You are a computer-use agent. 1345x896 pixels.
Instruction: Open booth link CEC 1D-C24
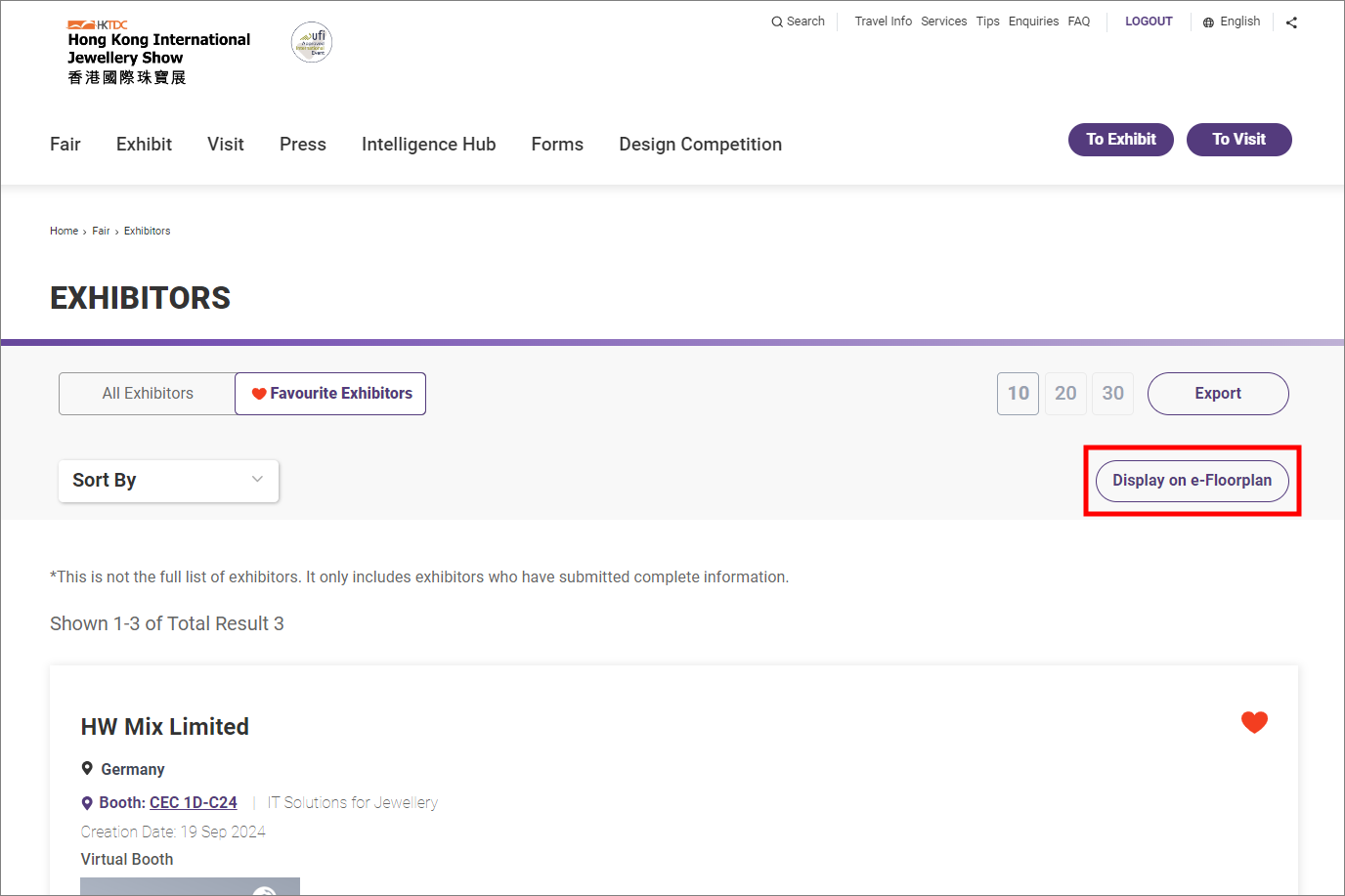tap(194, 803)
